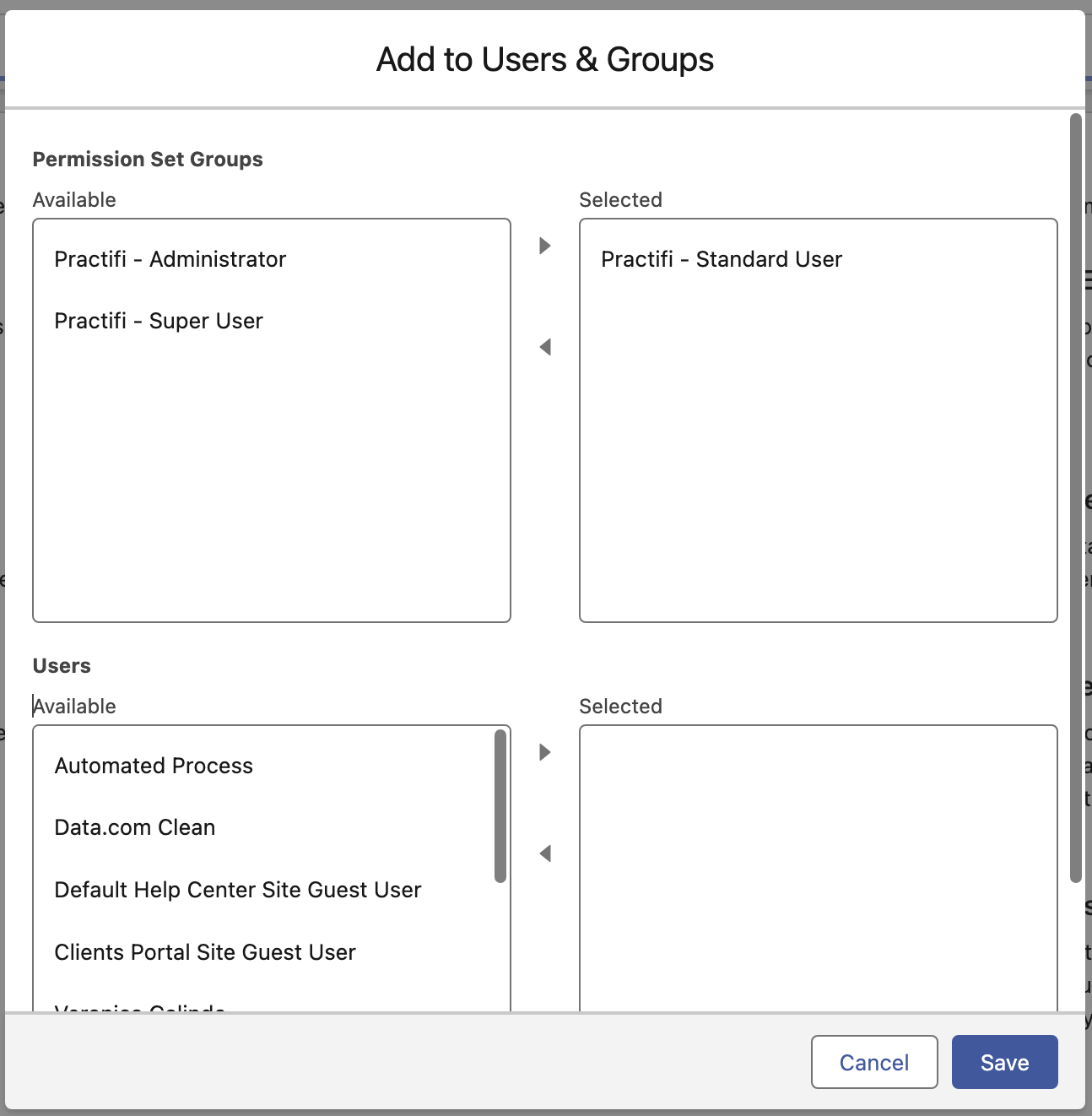
Task: Move Permission Set Group back to Available arrow
Action: point(545,347)
